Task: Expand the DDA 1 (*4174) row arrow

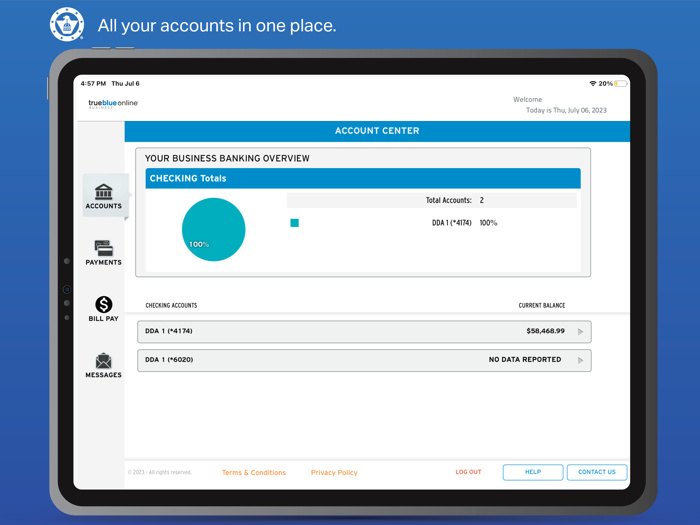Action: (x=580, y=332)
